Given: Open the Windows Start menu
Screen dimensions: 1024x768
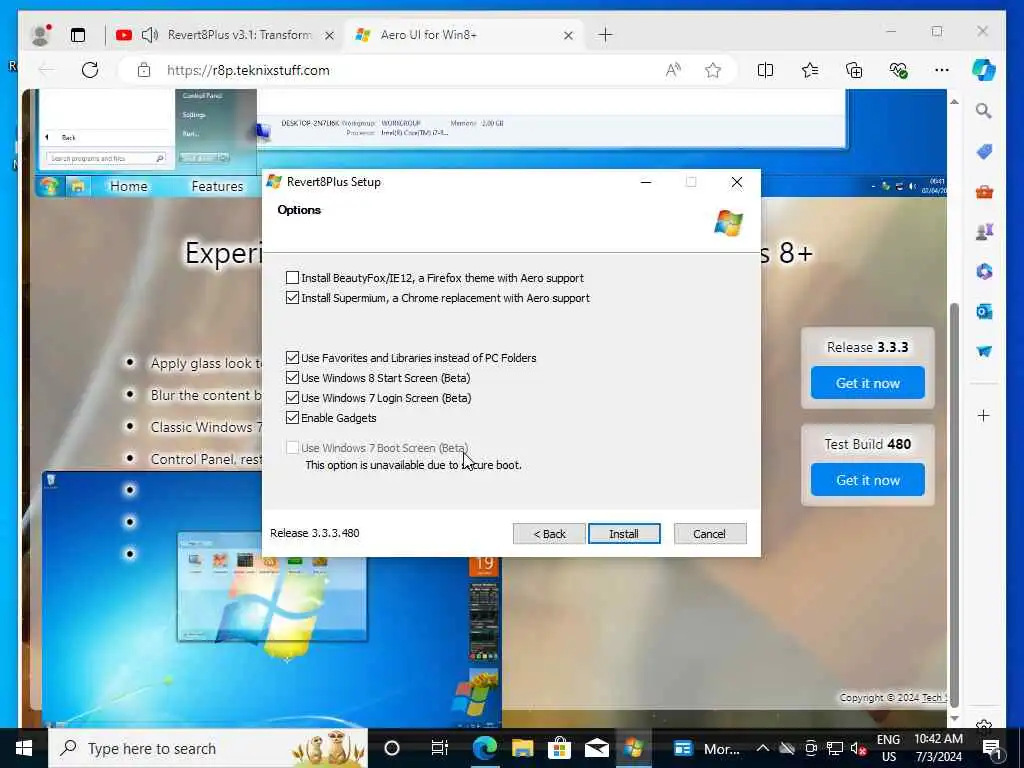Looking at the screenshot, I should coord(24,748).
